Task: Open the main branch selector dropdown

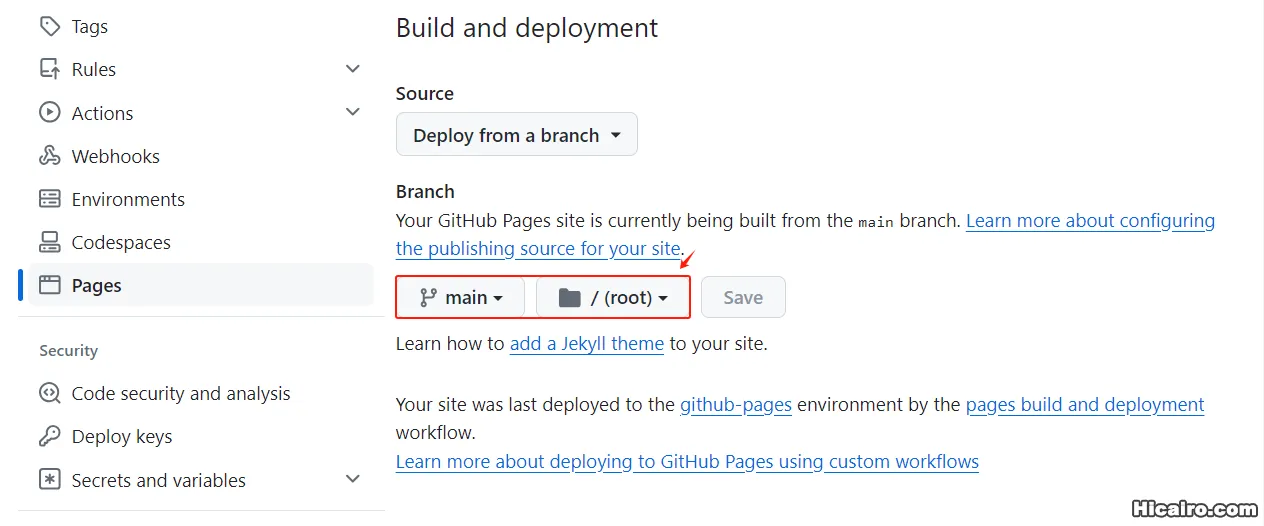Action: 461,297
